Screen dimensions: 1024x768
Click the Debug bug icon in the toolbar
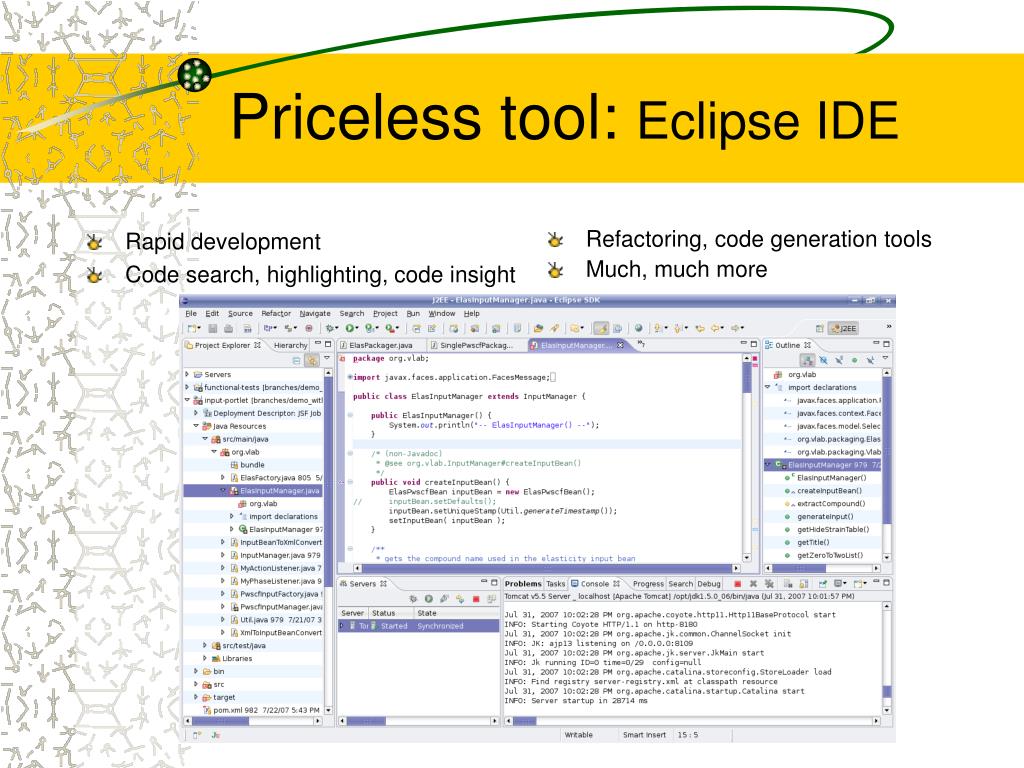click(x=329, y=328)
